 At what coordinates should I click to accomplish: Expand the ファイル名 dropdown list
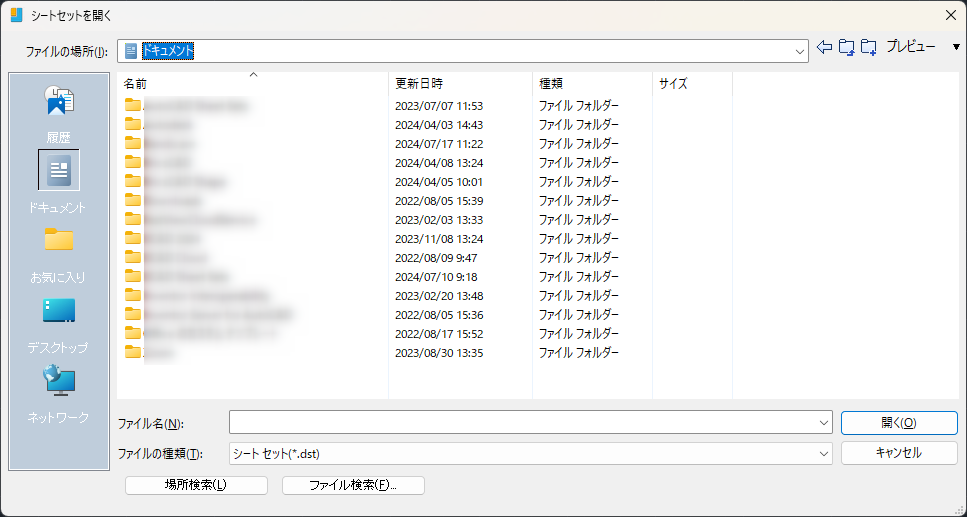823,423
